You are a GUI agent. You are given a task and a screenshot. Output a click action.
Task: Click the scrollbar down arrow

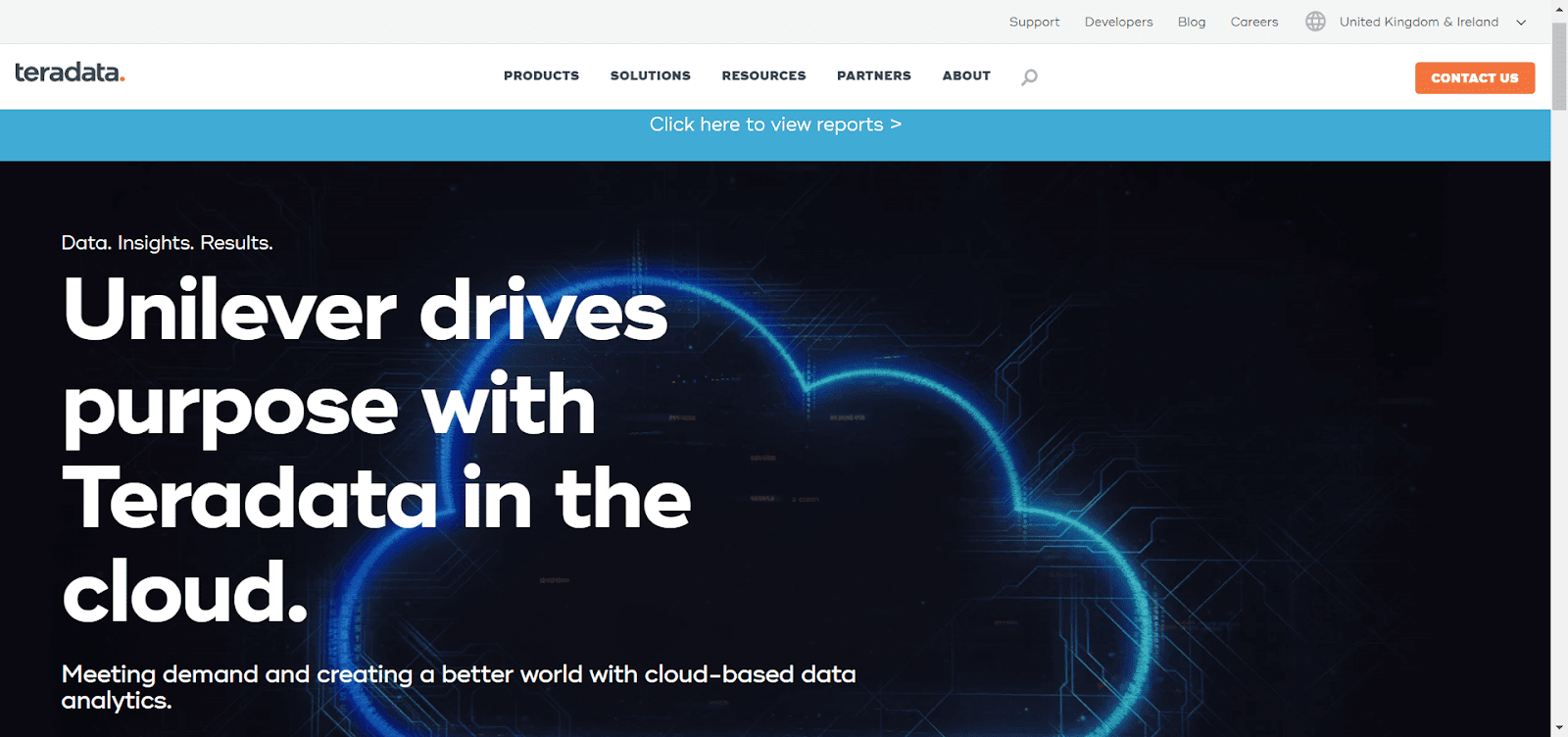(1559, 728)
